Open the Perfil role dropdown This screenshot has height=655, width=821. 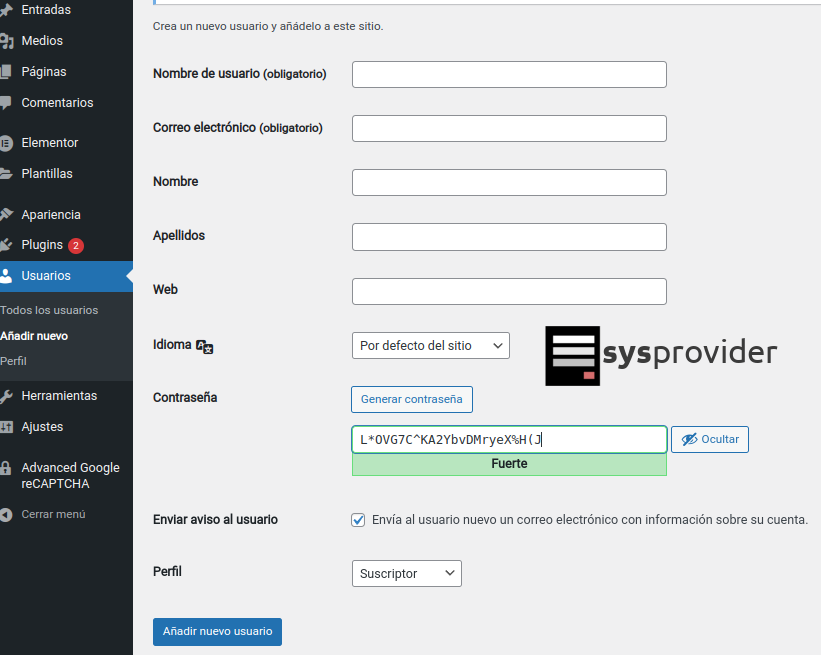[406, 574]
